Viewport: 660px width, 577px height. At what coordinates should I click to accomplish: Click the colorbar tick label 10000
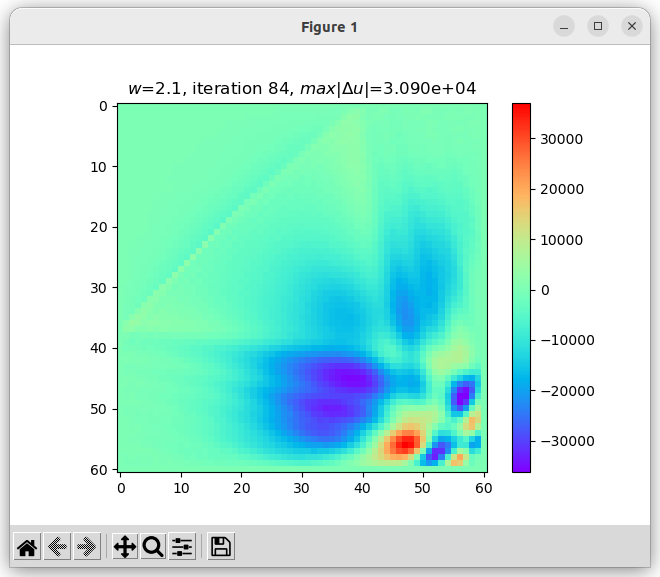coord(562,240)
